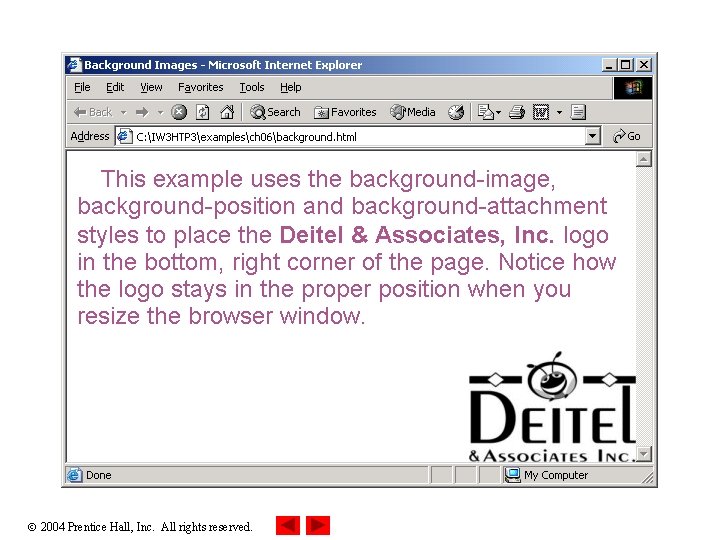Image resolution: width=720 pixels, height=540 pixels.
Task: Open the Edit menu
Action: (115, 87)
